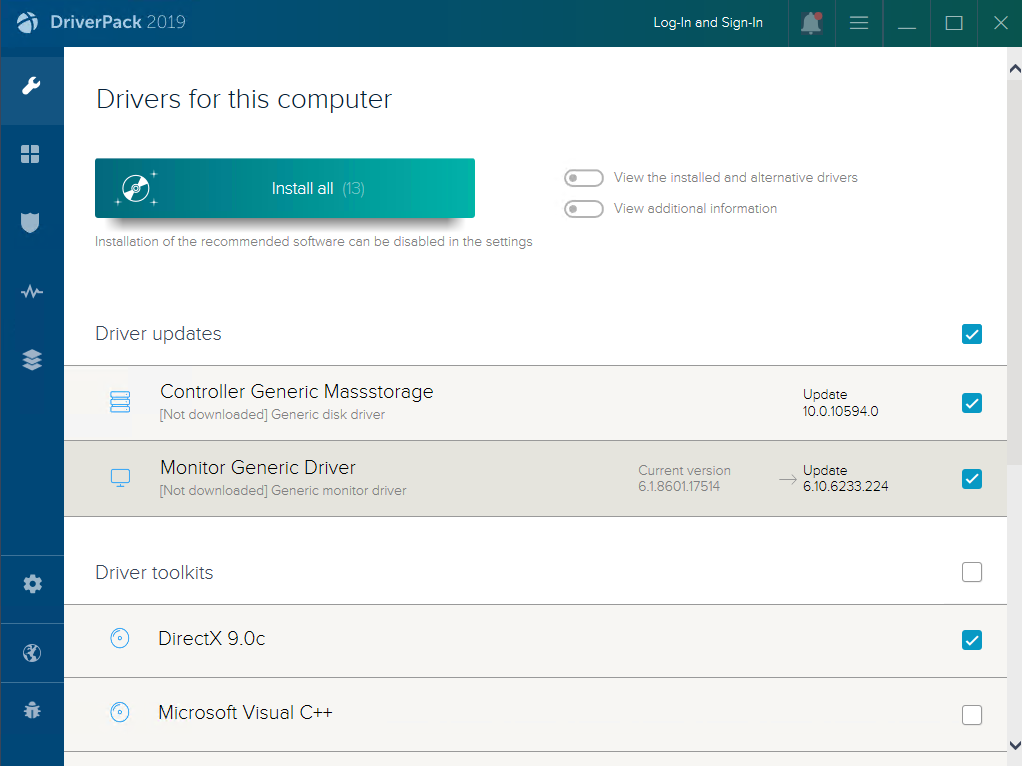The width and height of the screenshot is (1022, 766).
Task: Open notifications bell icon
Action: click(x=811, y=23)
